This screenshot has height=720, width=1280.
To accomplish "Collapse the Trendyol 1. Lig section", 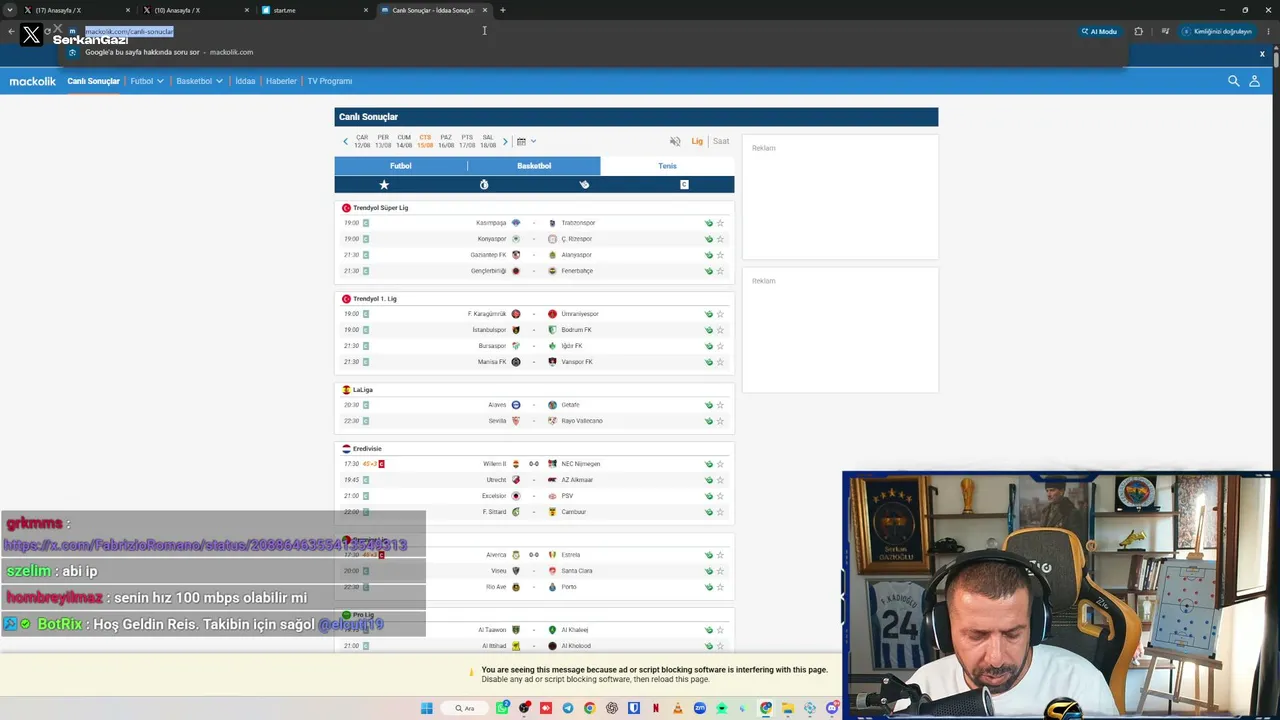I will [x=534, y=299].
